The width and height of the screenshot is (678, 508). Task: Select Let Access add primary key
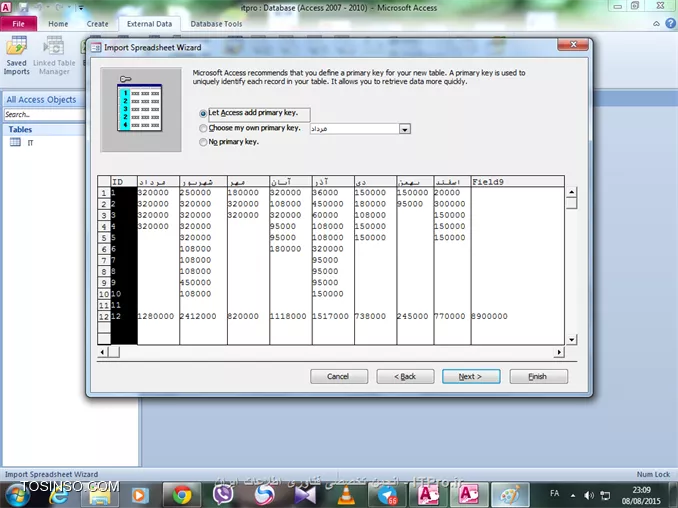[204, 114]
